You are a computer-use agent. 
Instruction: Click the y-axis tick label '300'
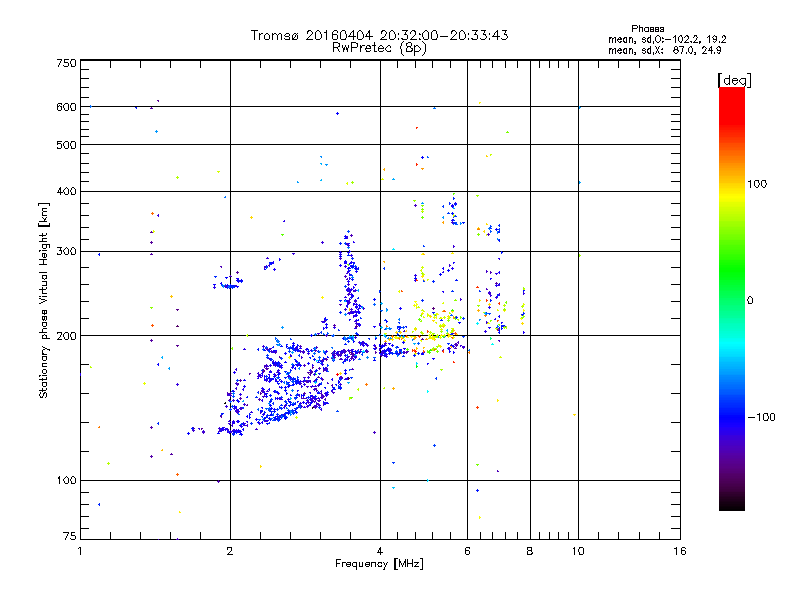click(x=66, y=252)
